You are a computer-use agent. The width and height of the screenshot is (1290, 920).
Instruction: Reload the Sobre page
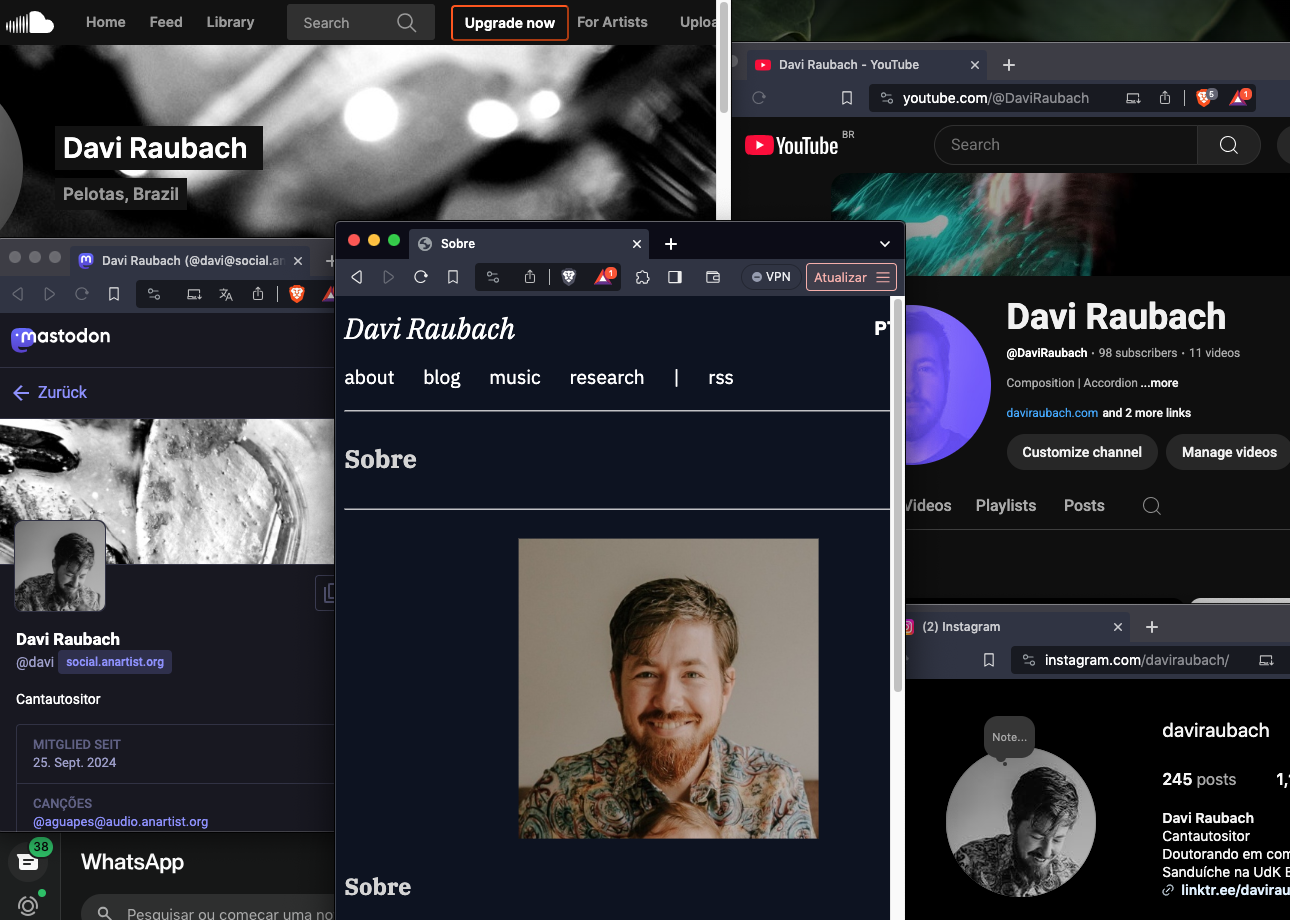421,277
